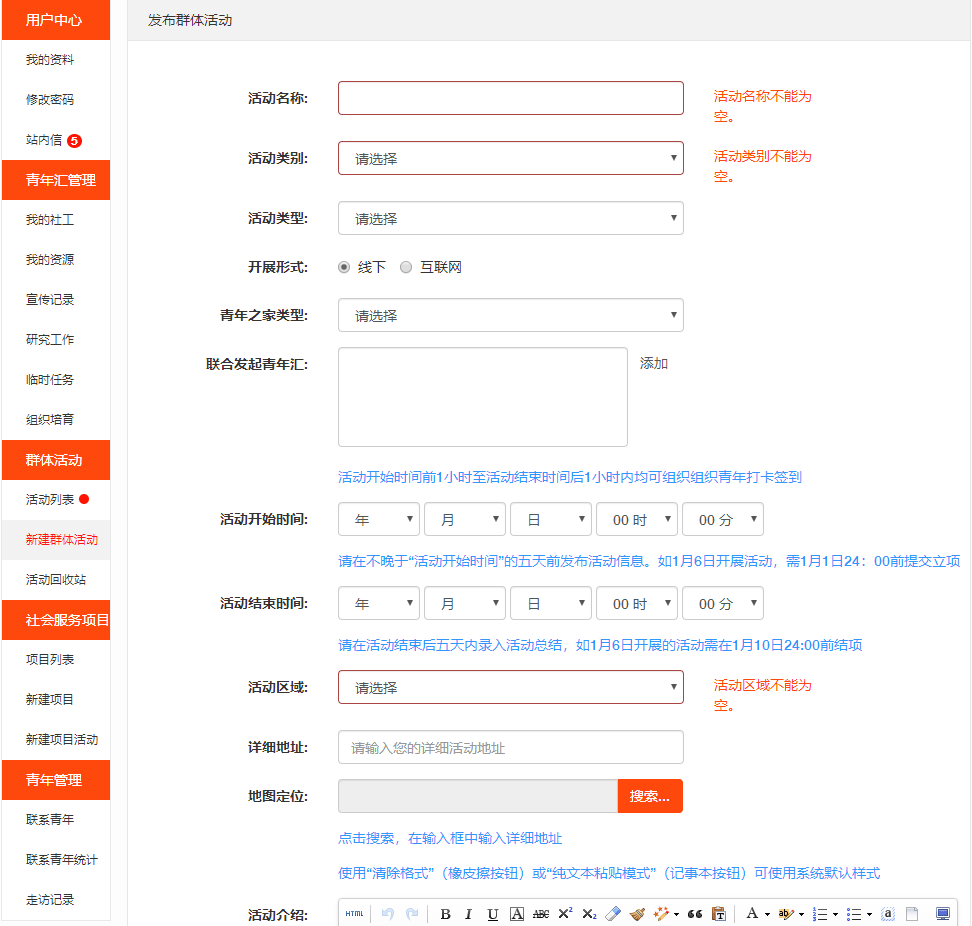Open the end time 00 分 dropdown
This screenshot has height=926, width=972.
click(x=723, y=603)
